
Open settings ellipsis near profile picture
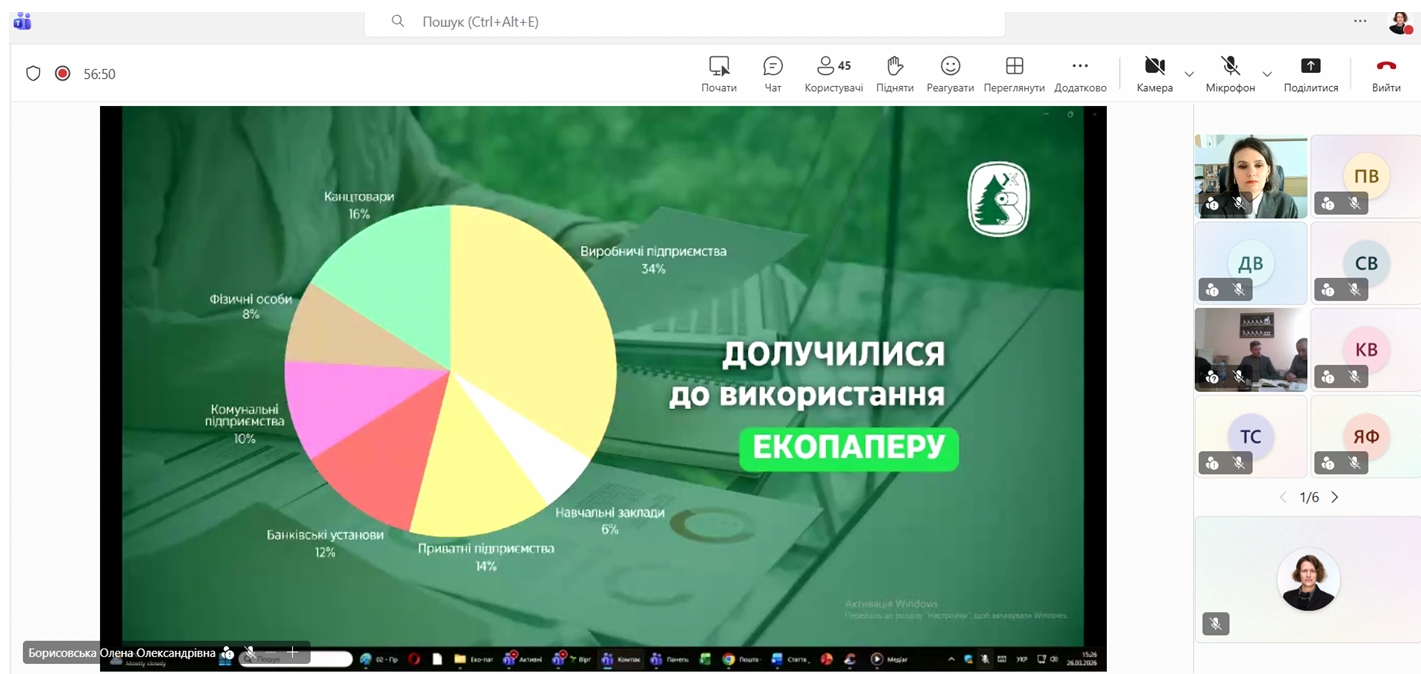(x=1360, y=21)
